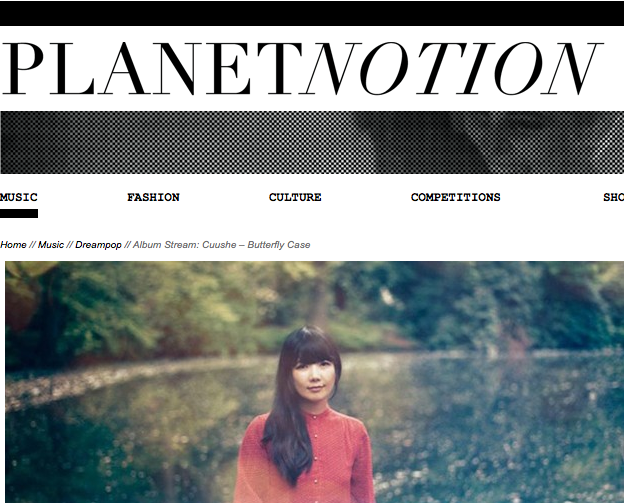Click the black underline beneath MUSIC
This screenshot has width=624, height=503.
tap(19, 213)
